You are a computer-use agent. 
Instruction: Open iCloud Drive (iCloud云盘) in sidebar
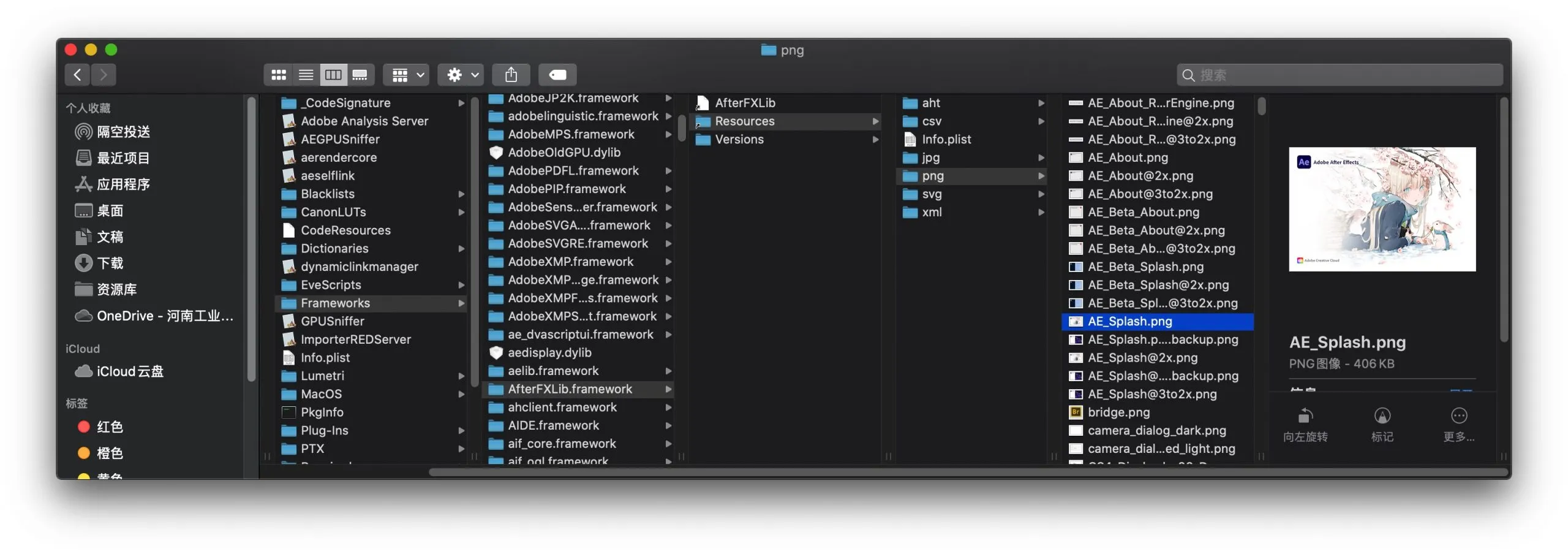pyautogui.click(x=119, y=371)
